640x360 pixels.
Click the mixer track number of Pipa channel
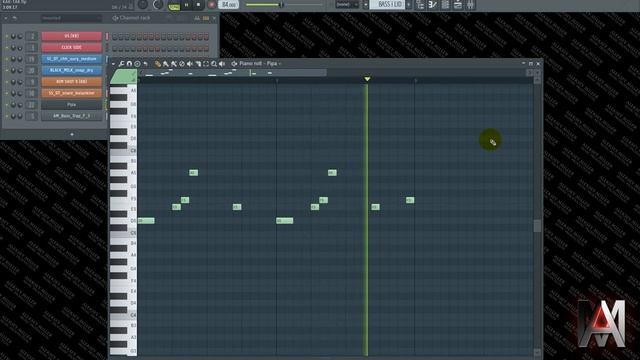[32, 105]
